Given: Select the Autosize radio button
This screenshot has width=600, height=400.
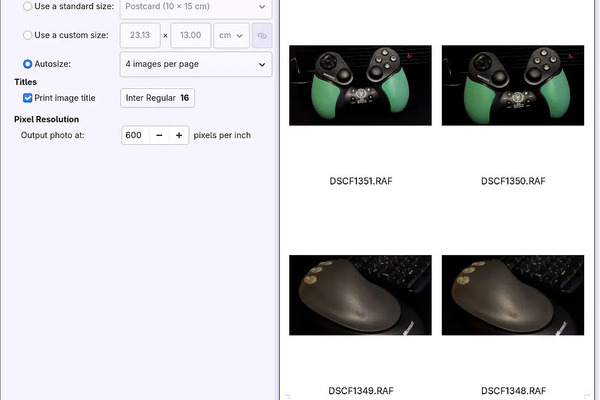Looking at the screenshot, I should click(x=28, y=64).
